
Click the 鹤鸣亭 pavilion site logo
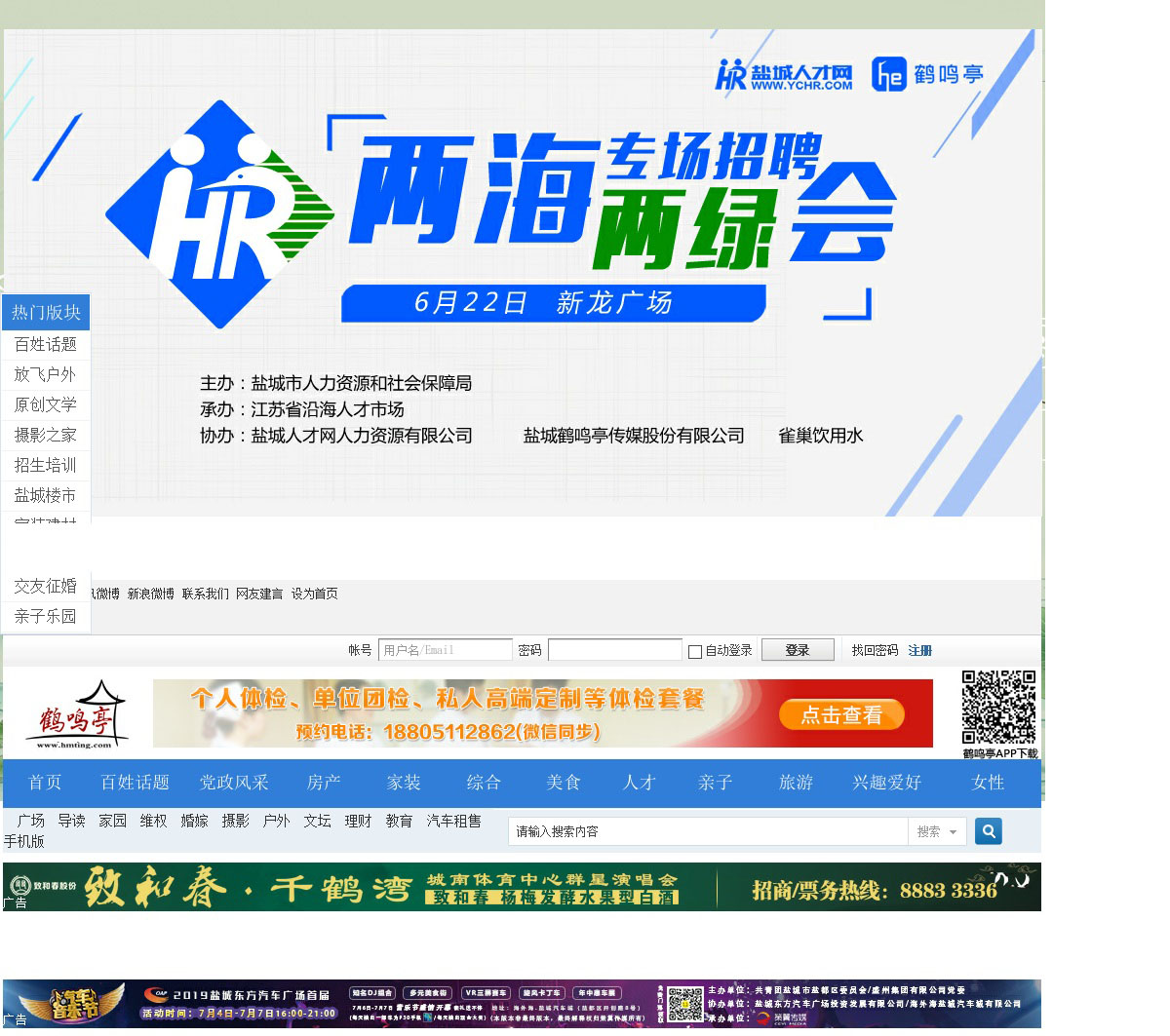pos(76,715)
